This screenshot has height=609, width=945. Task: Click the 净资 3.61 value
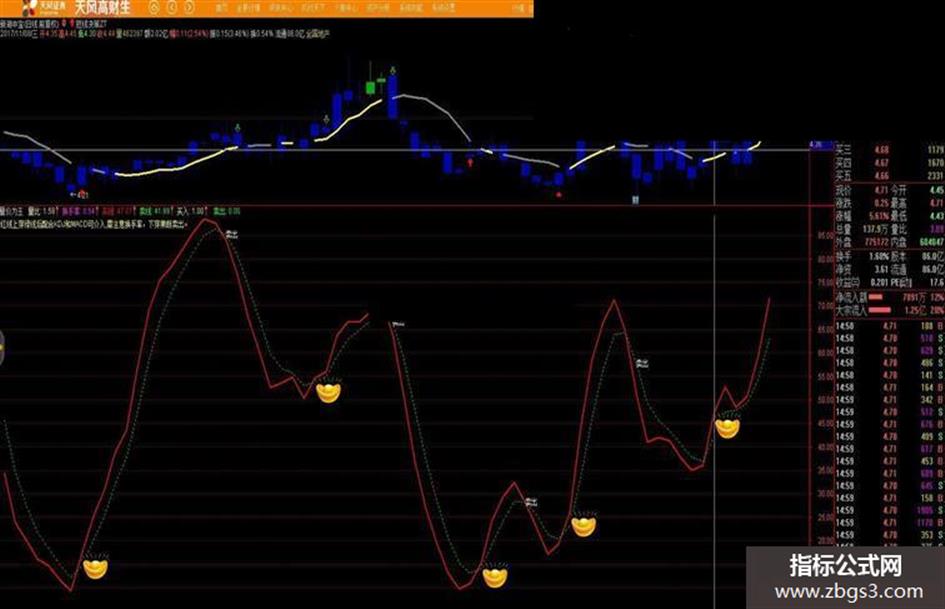(x=881, y=269)
